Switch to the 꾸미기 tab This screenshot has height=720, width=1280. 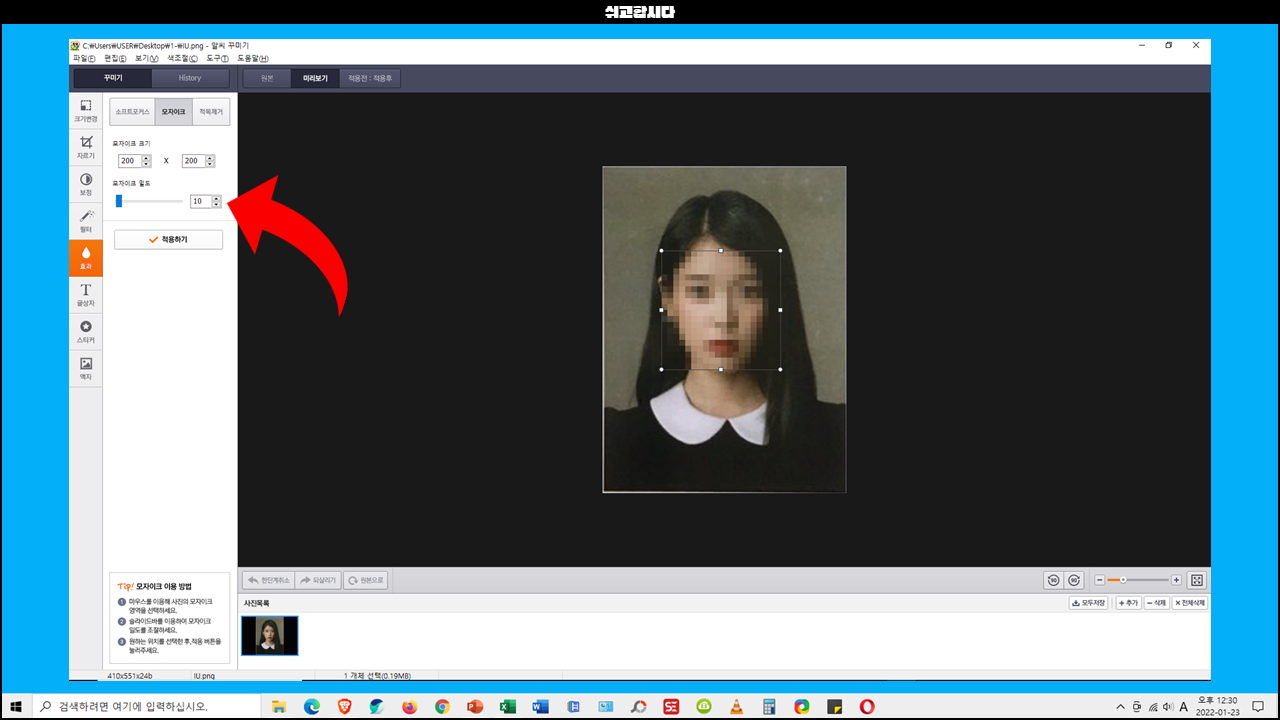113,78
